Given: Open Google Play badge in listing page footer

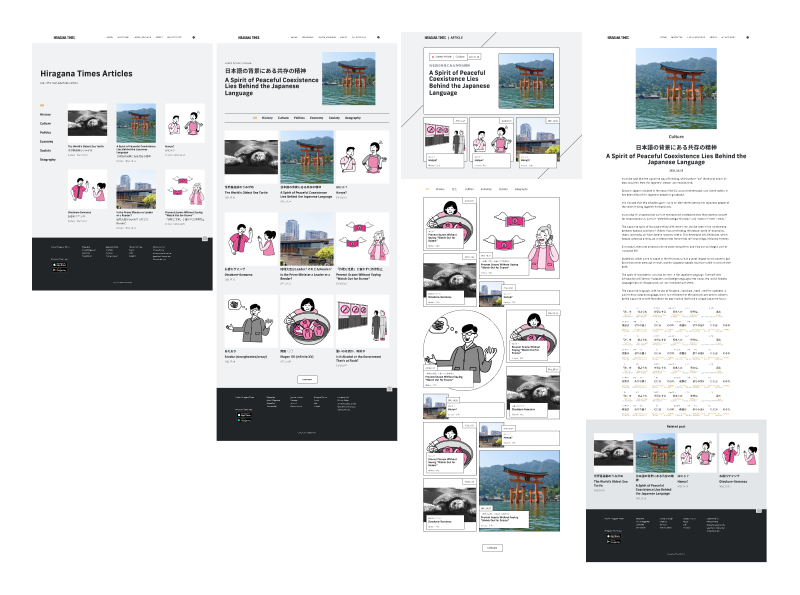Looking at the screenshot, I should 244,420.
